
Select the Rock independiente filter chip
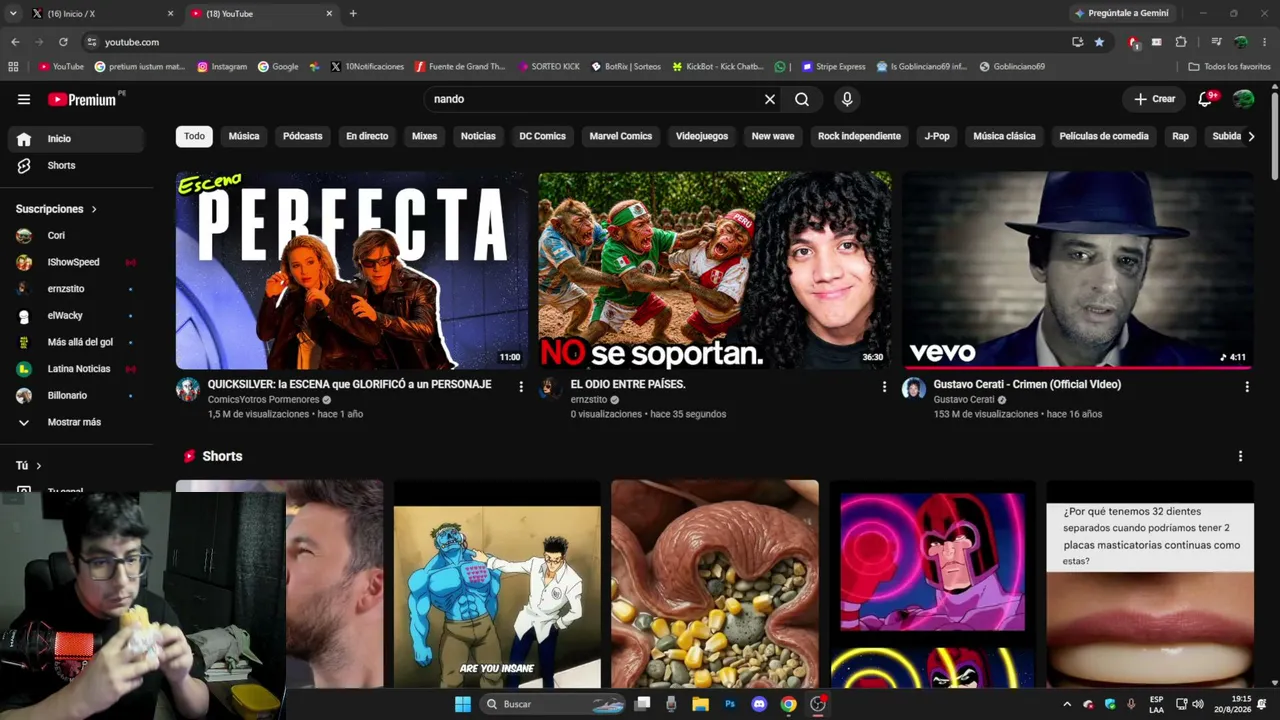click(x=860, y=136)
